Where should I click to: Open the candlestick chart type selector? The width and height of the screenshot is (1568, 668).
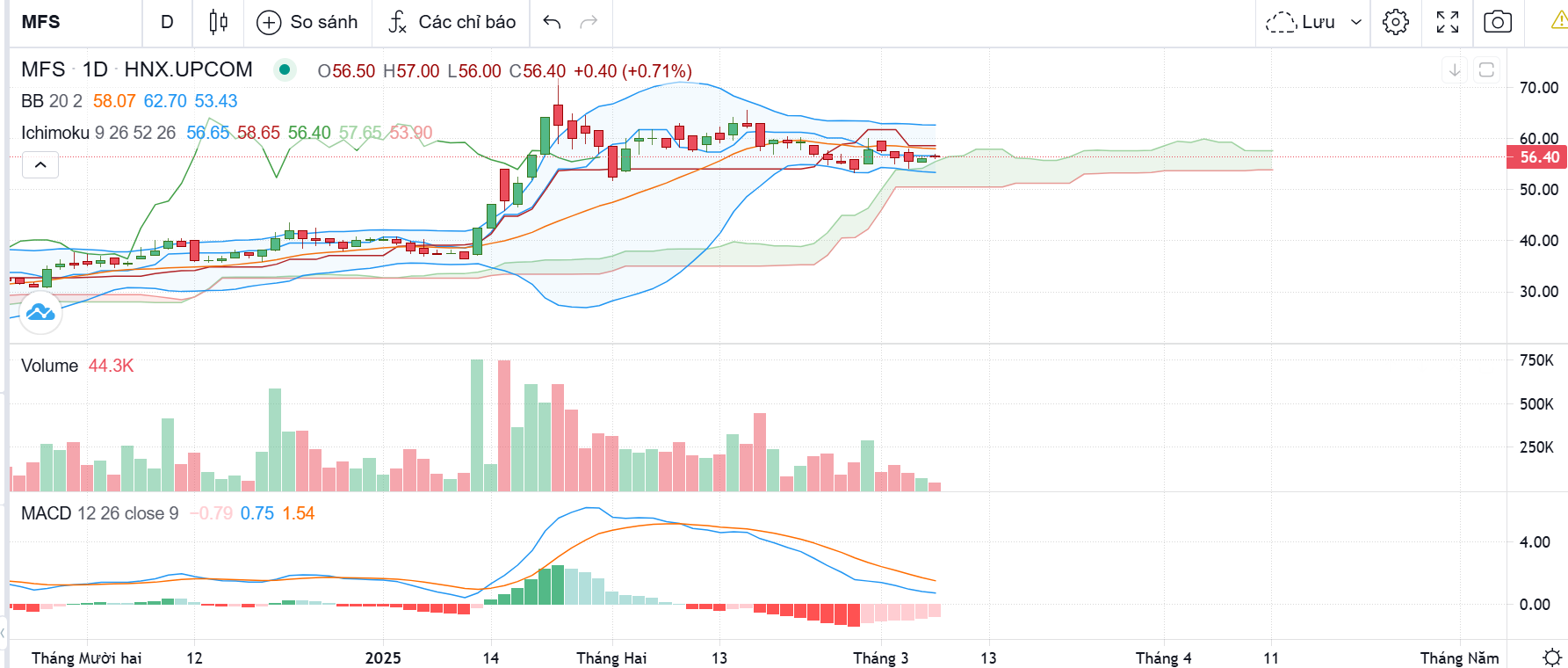(x=219, y=22)
